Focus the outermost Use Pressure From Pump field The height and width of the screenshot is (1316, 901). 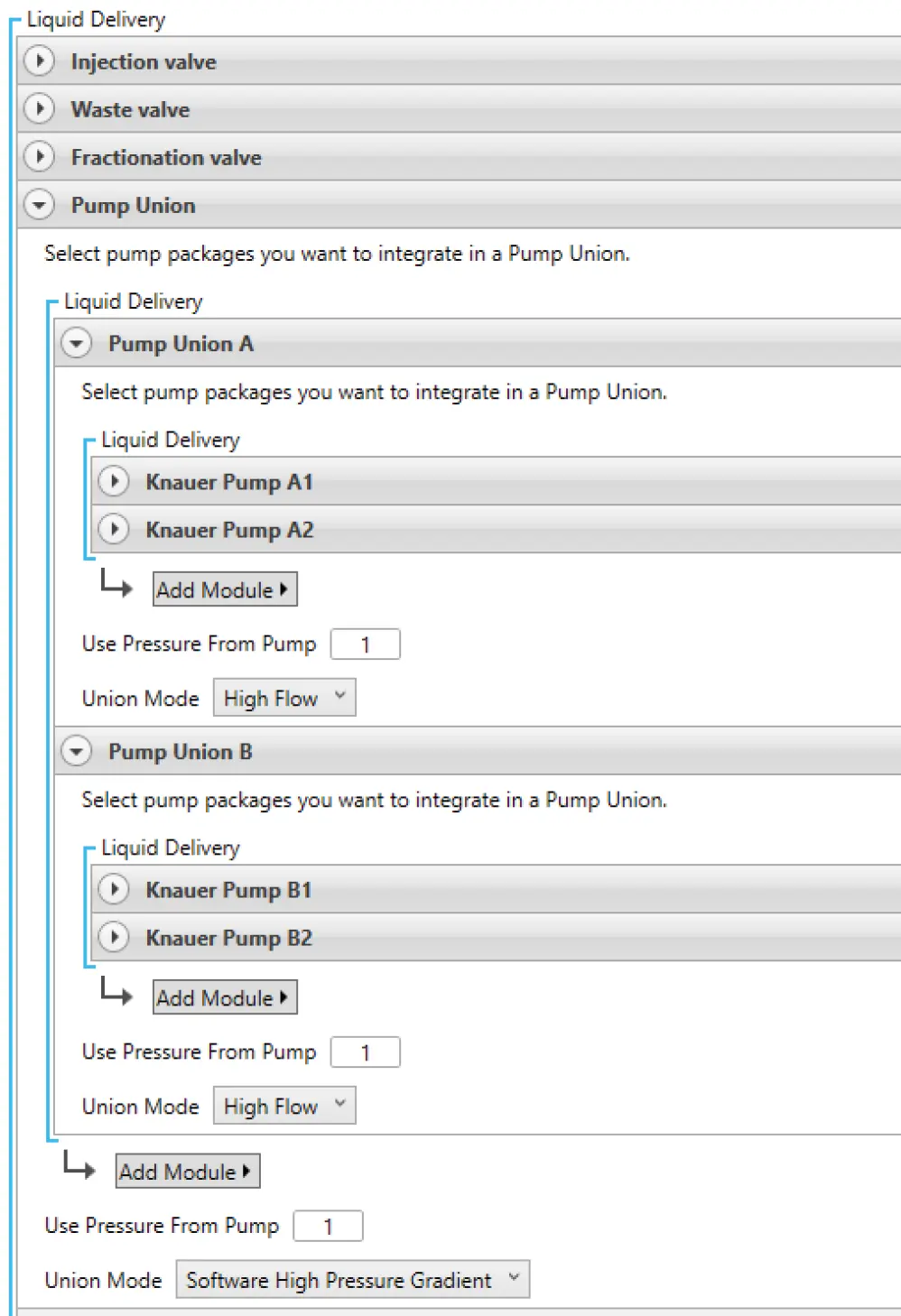329,1226
